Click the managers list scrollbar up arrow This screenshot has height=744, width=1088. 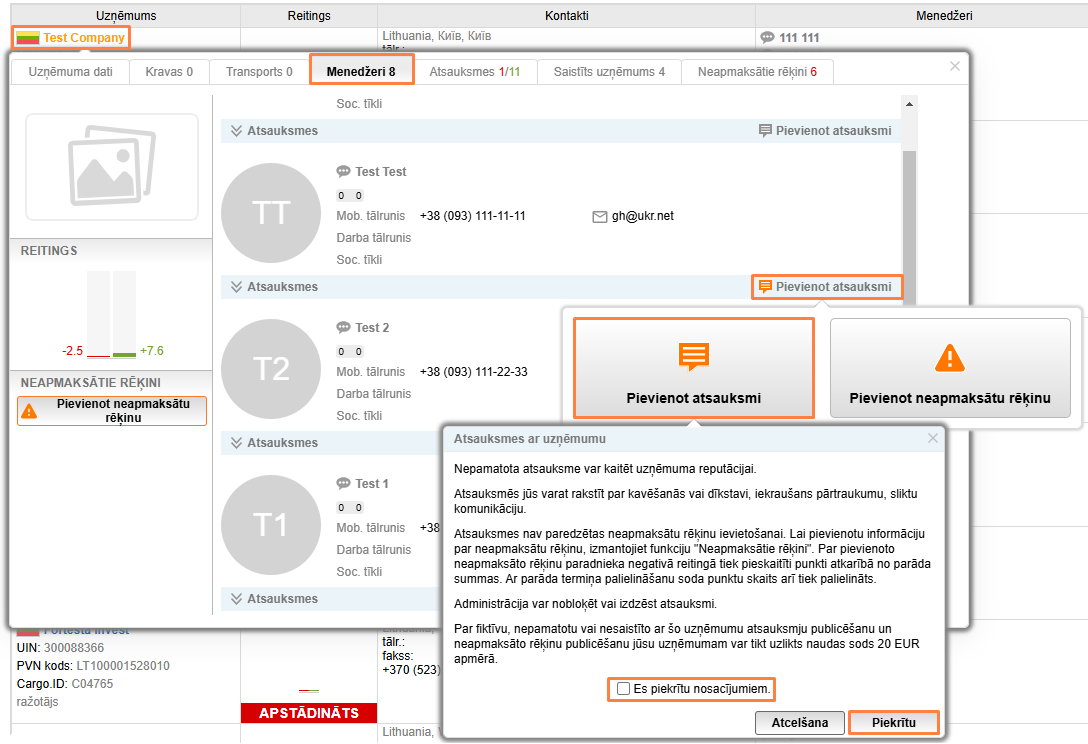[x=909, y=103]
